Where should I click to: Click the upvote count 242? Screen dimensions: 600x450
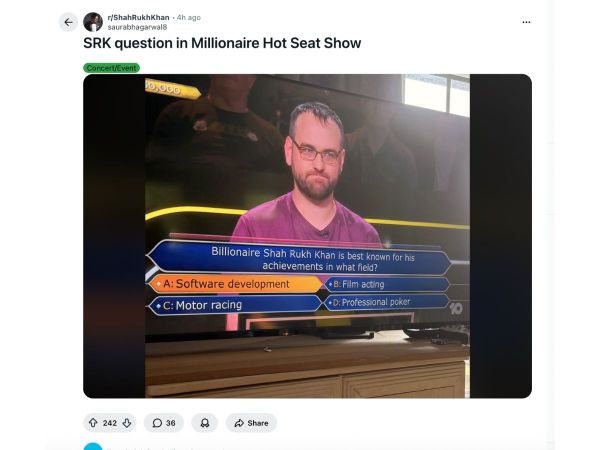click(110, 423)
